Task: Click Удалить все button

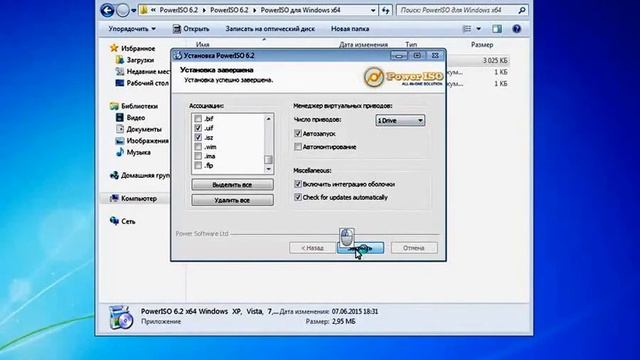Action: tap(232, 200)
